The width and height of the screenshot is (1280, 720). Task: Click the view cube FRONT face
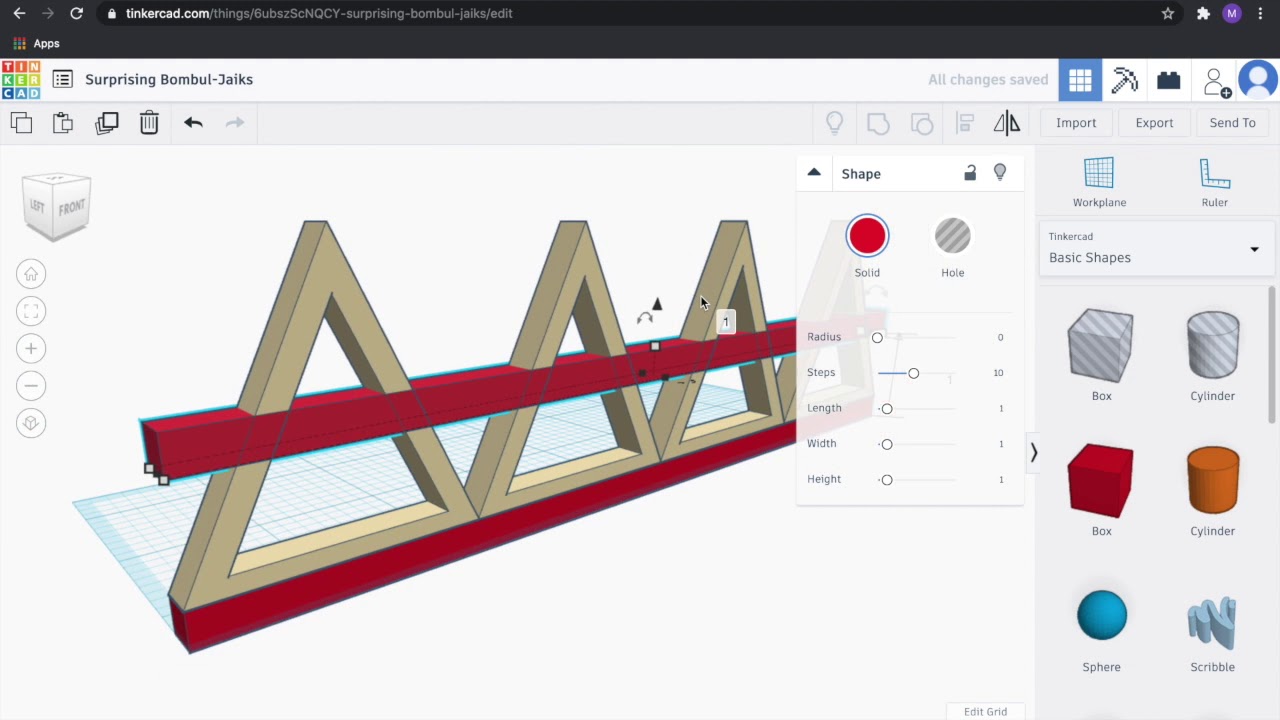point(72,208)
